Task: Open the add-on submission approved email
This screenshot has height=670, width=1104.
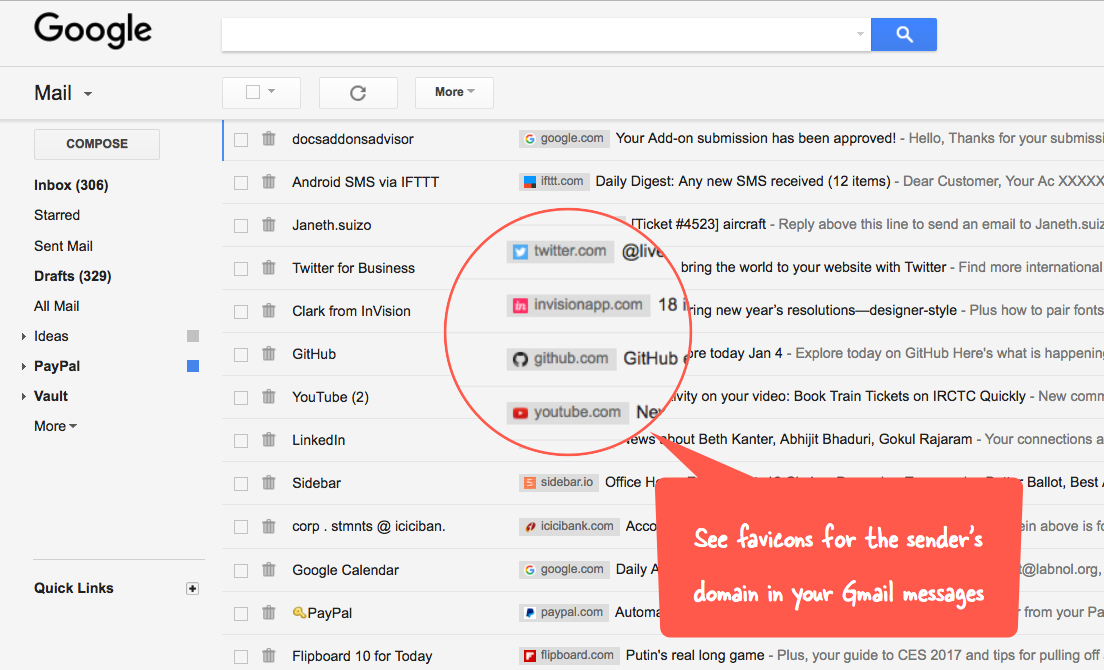Action: tap(755, 139)
